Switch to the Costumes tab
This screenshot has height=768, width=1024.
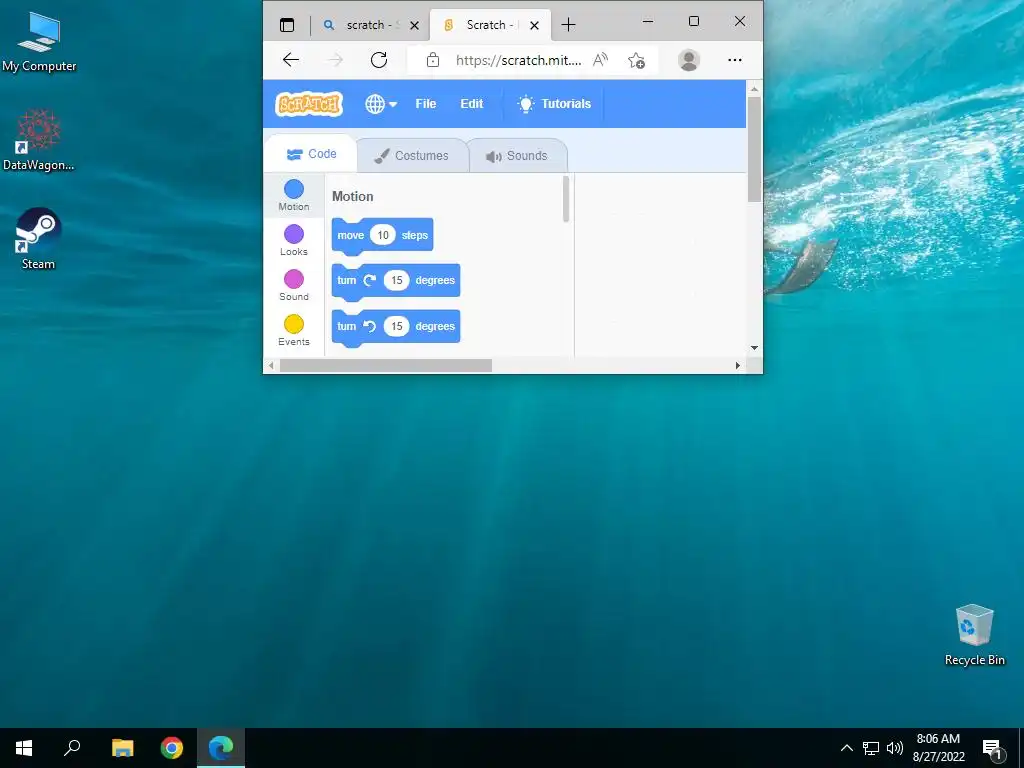coord(411,156)
